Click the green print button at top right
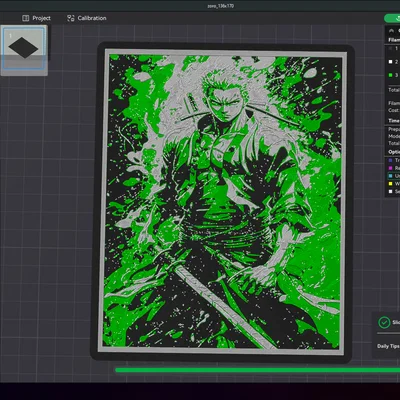400x400 pixels. pyautogui.click(x=393, y=18)
